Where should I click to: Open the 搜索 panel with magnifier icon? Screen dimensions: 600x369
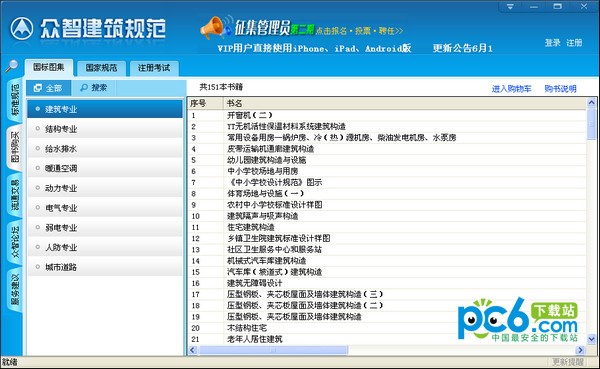[x=94, y=88]
